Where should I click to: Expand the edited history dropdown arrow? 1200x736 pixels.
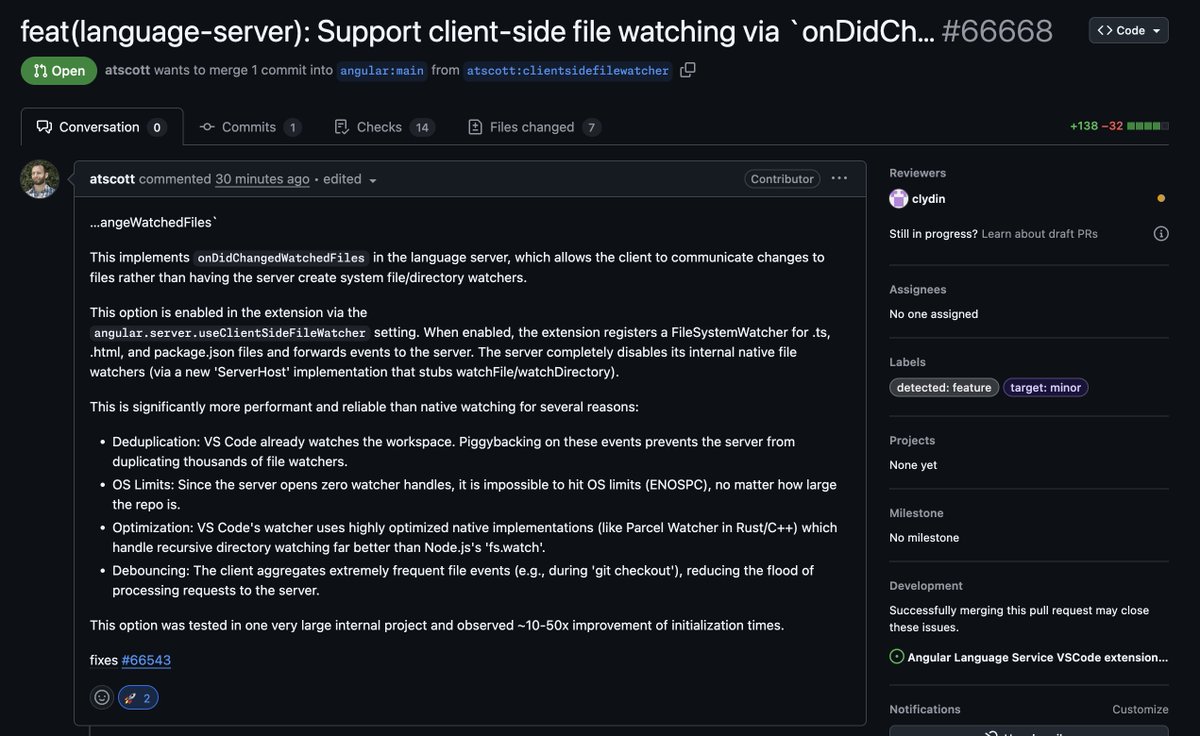tap(373, 180)
